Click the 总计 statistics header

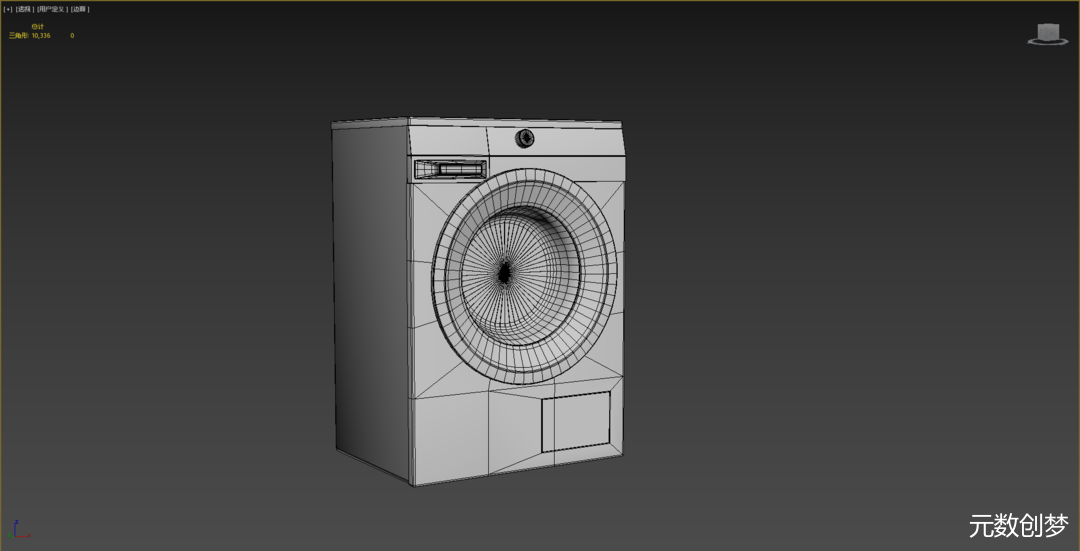tap(38, 26)
